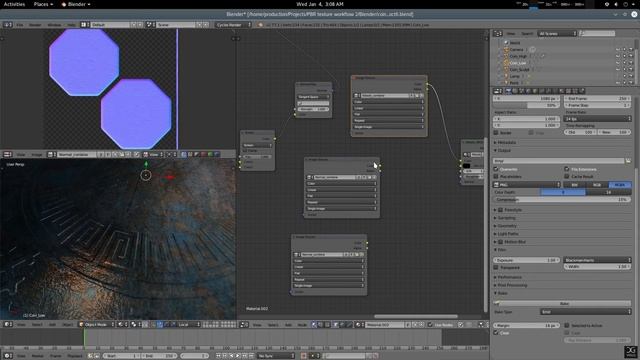Click the screen layout name field

[110, 25]
